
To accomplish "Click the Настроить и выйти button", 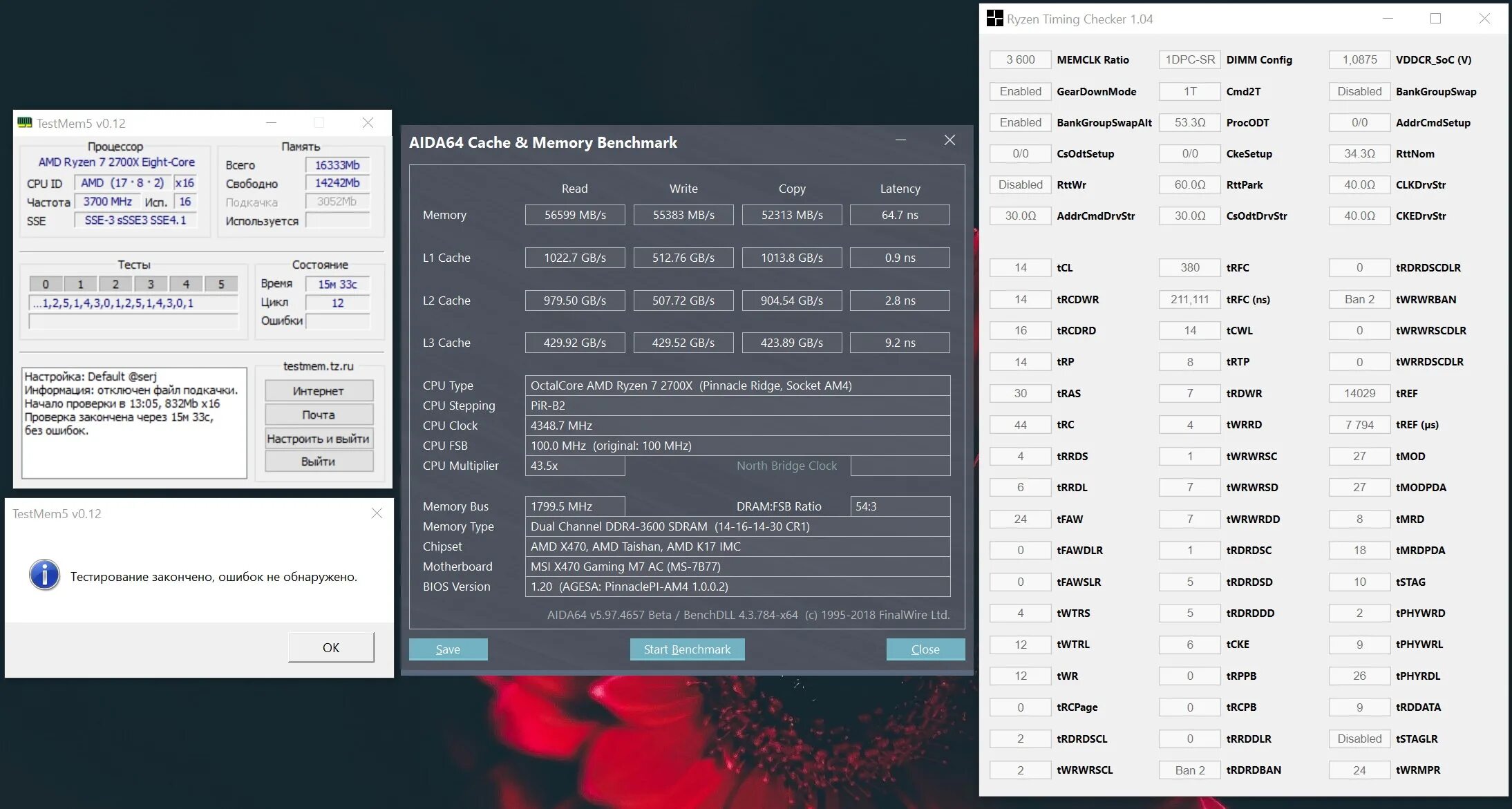I will coord(318,438).
